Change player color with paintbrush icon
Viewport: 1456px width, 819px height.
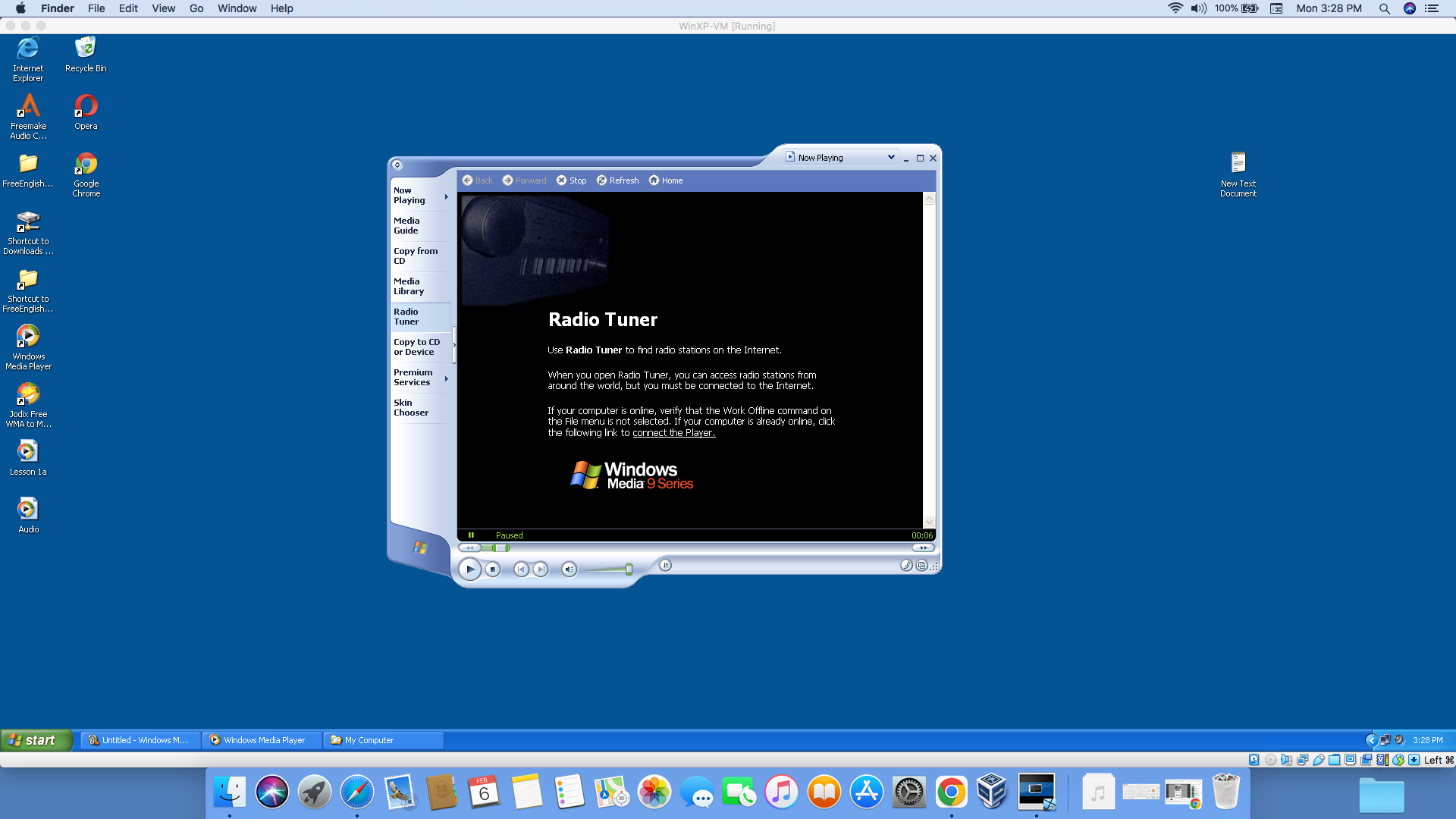[906, 565]
